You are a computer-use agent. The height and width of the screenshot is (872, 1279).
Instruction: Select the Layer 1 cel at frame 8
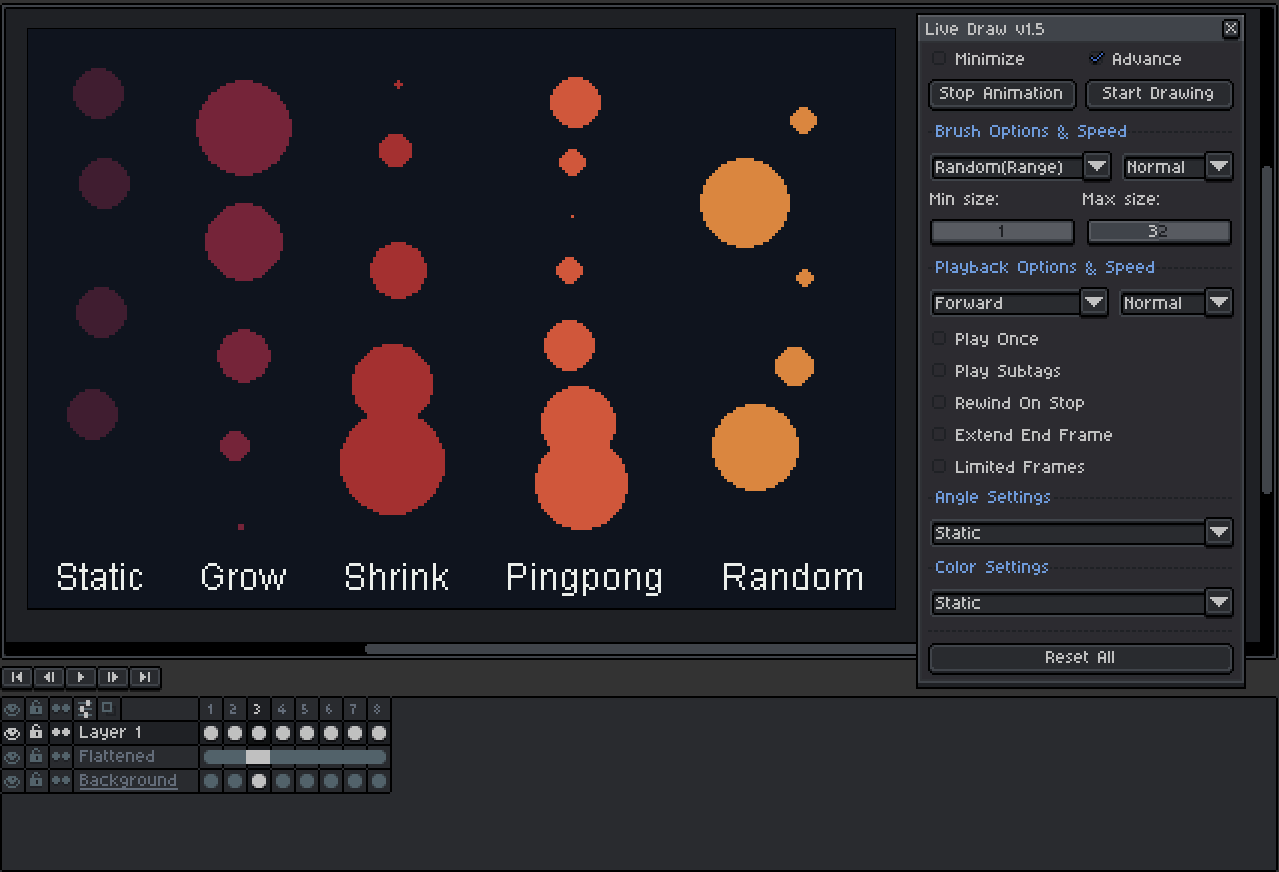point(379,733)
